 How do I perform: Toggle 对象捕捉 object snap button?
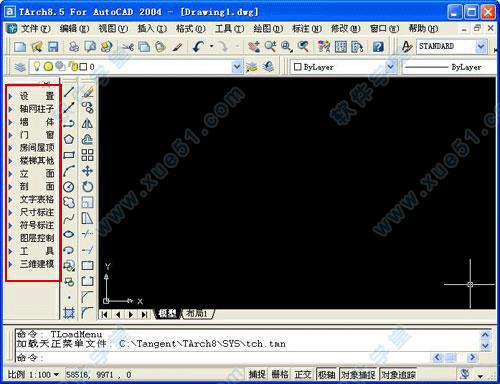pyautogui.click(x=358, y=375)
